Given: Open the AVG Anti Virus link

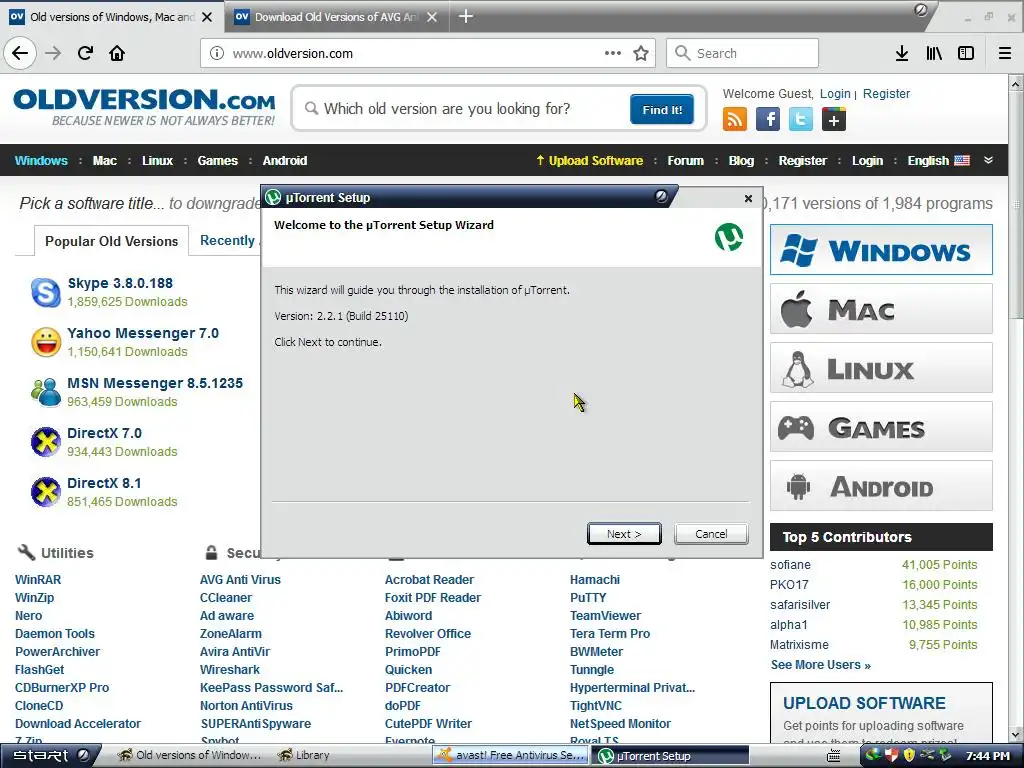Looking at the screenshot, I should tap(240, 579).
